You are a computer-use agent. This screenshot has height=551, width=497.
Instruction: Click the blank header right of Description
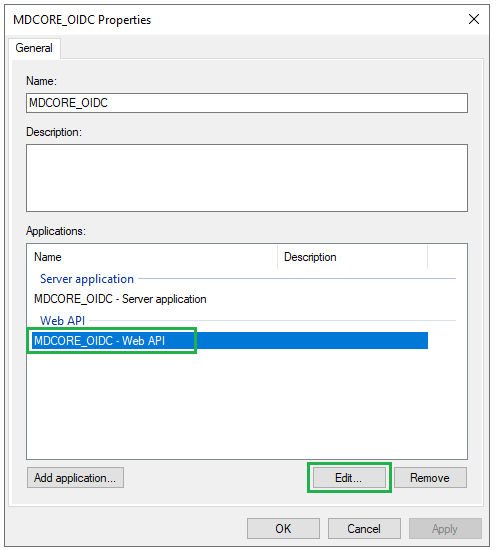pyautogui.click(x=447, y=257)
